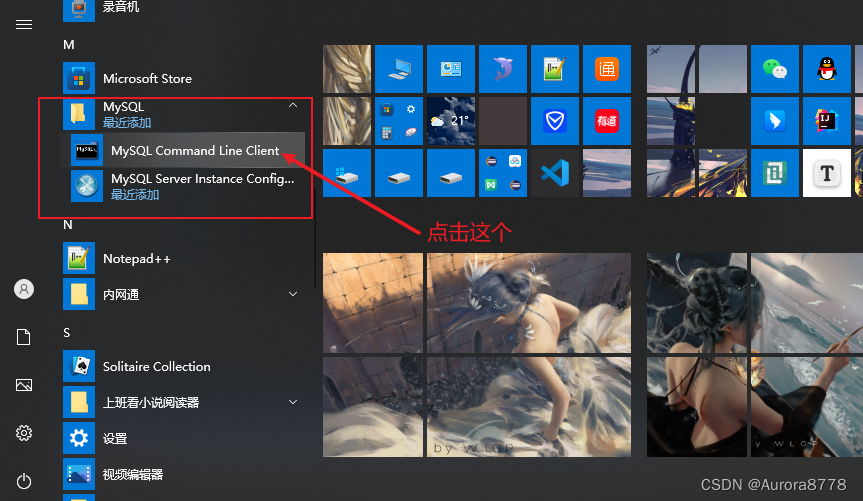Click the blank gray tile beside the weather
The height and width of the screenshot is (501, 863).
(503, 121)
